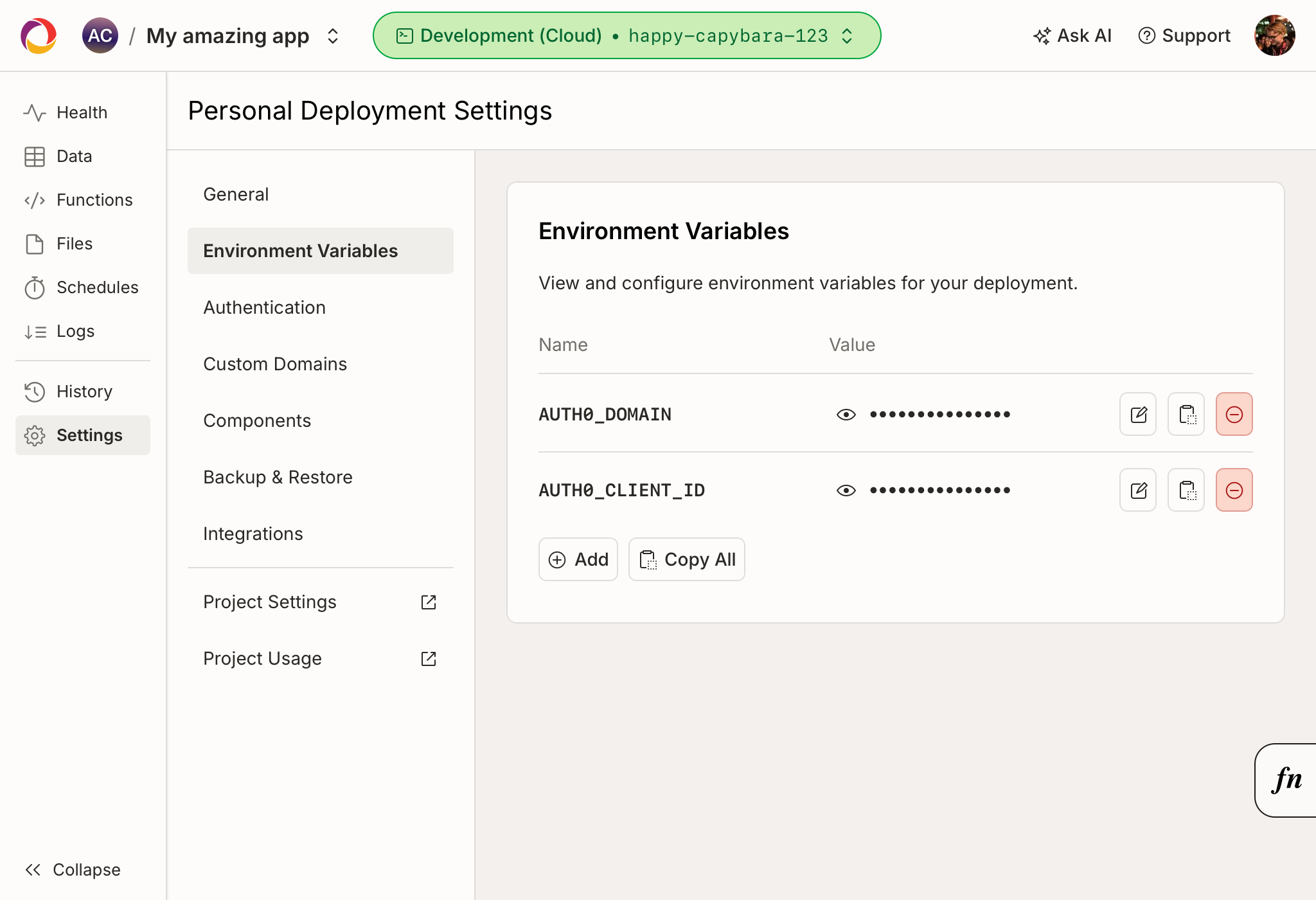The width and height of the screenshot is (1316, 900).
Task: Open deployment History
Action: pyautogui.click(x=82, y=392)
